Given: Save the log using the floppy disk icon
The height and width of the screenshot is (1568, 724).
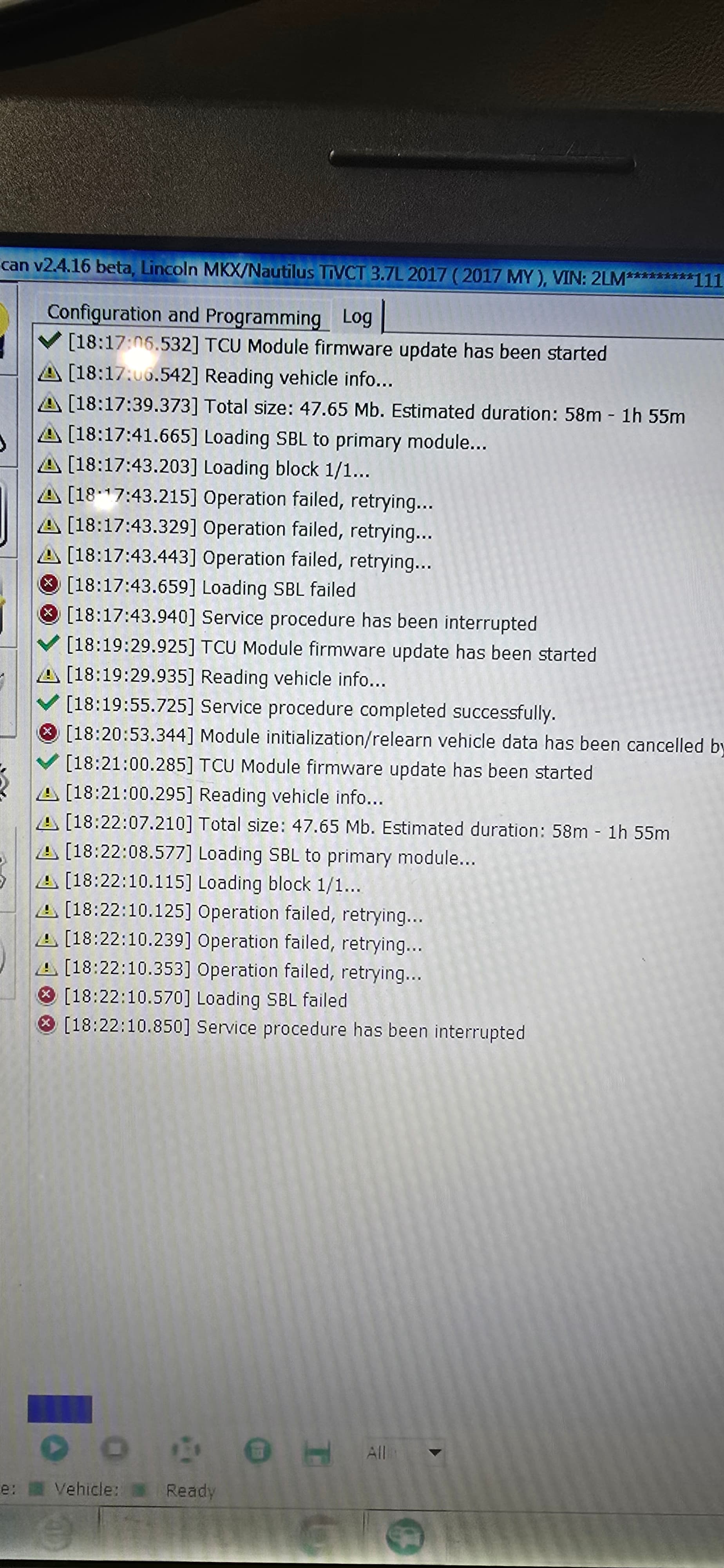Looking at the screenshot, I should pos(317,1452).
